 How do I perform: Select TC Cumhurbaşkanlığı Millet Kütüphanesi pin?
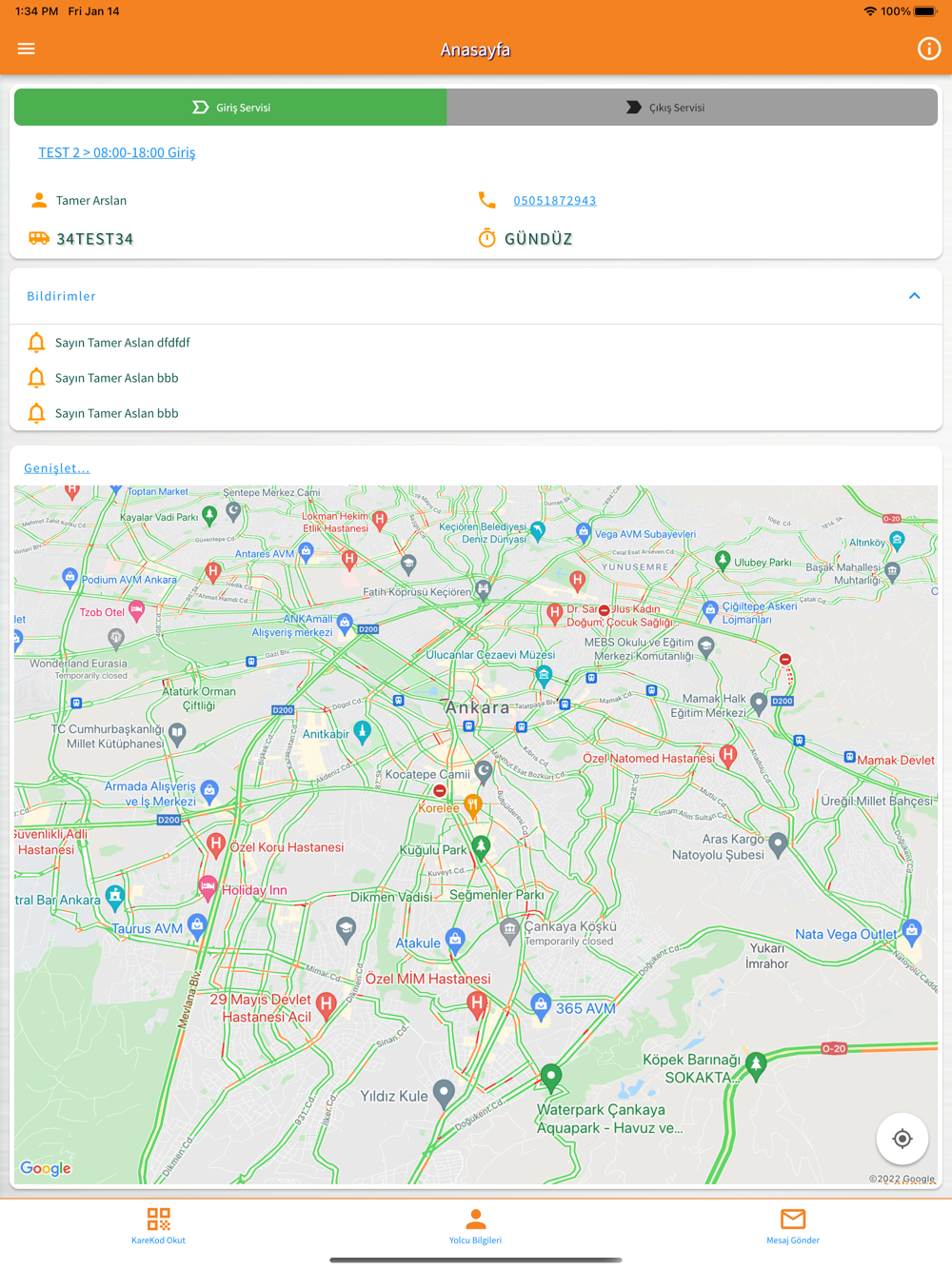177,733
